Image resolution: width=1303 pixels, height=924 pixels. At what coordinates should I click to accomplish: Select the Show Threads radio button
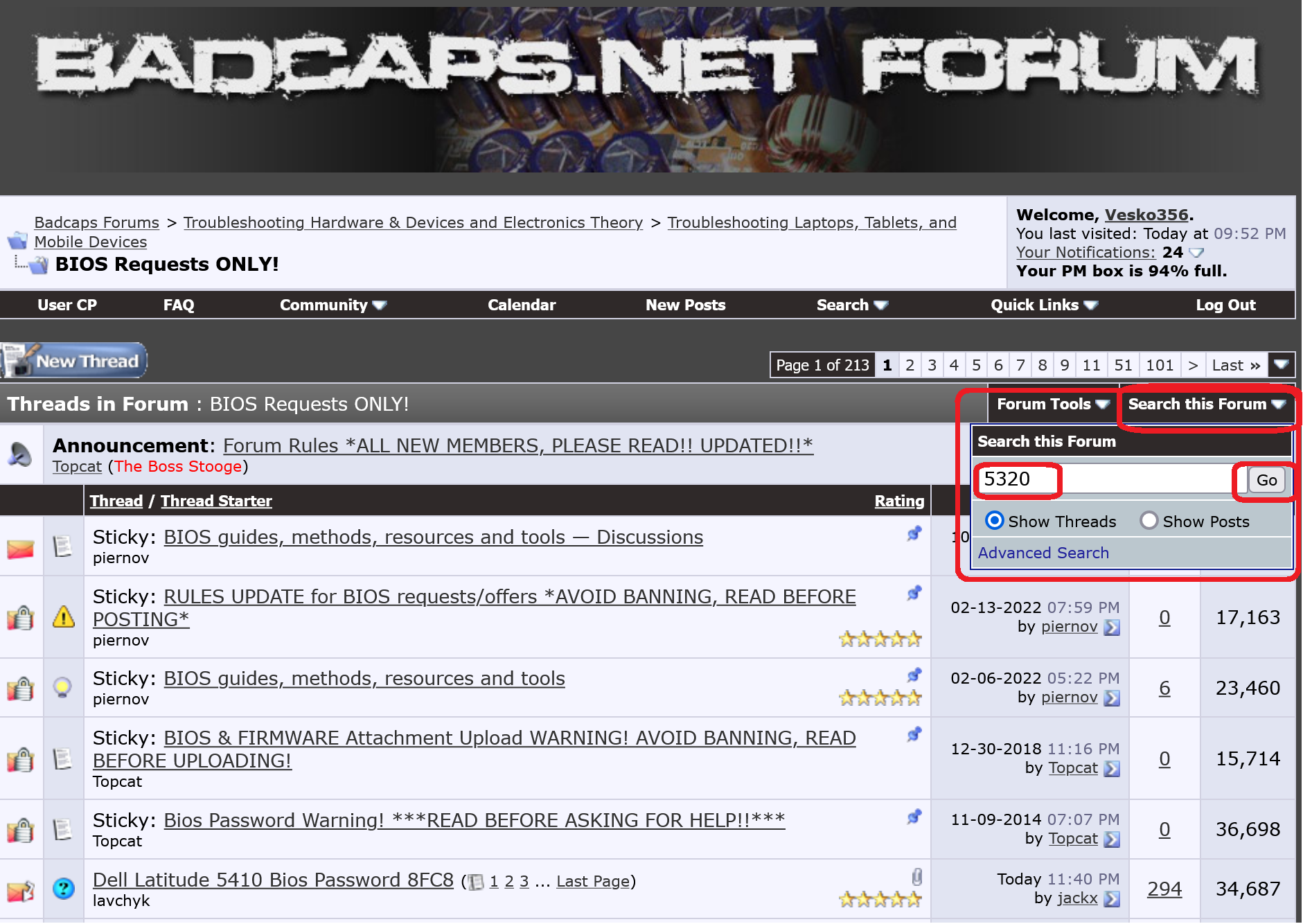(994, 520)
